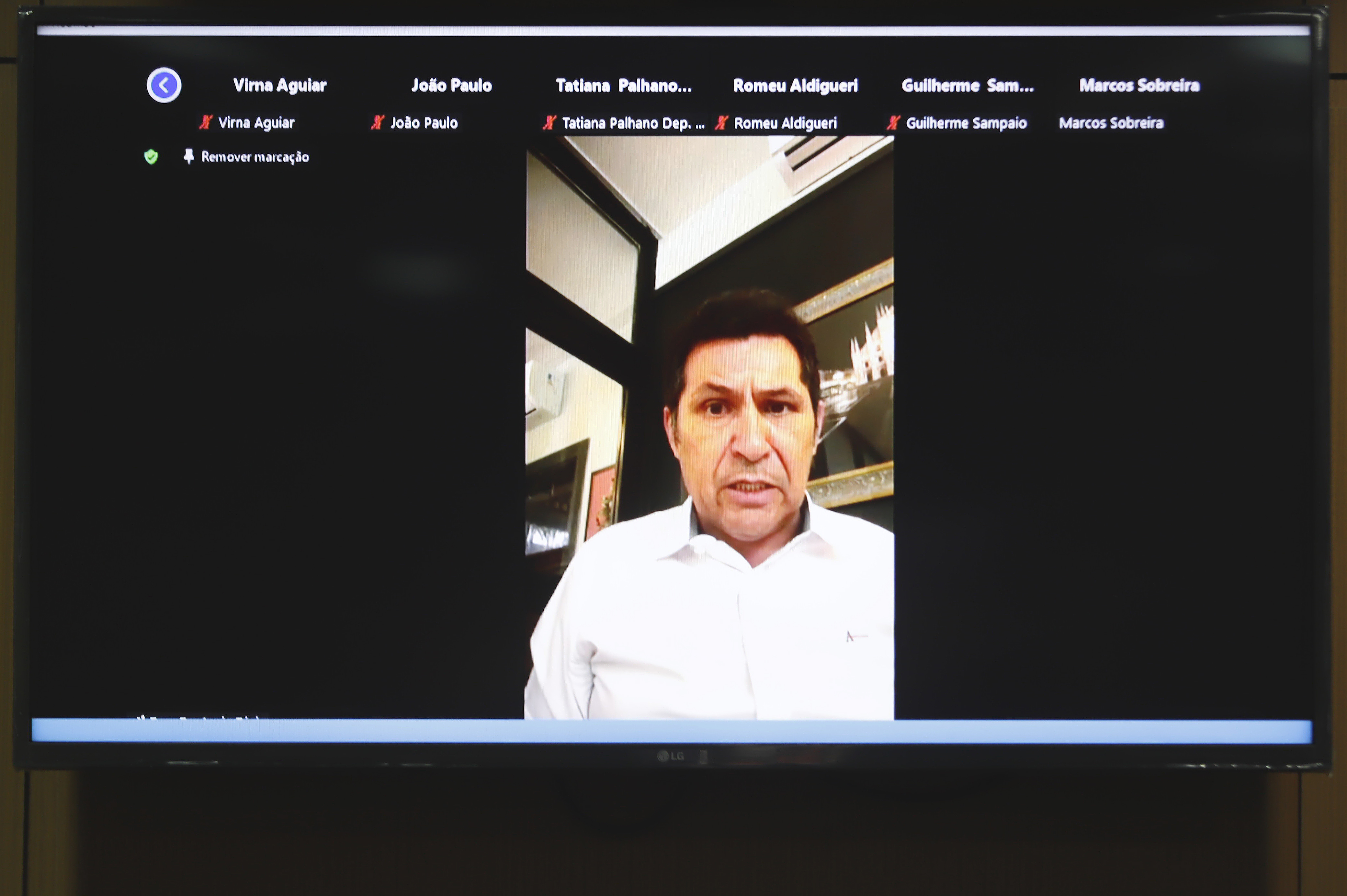Click the pin icon beside Remover marcação
This screenshot has height=896, width=1347.
tap(188, 157)
